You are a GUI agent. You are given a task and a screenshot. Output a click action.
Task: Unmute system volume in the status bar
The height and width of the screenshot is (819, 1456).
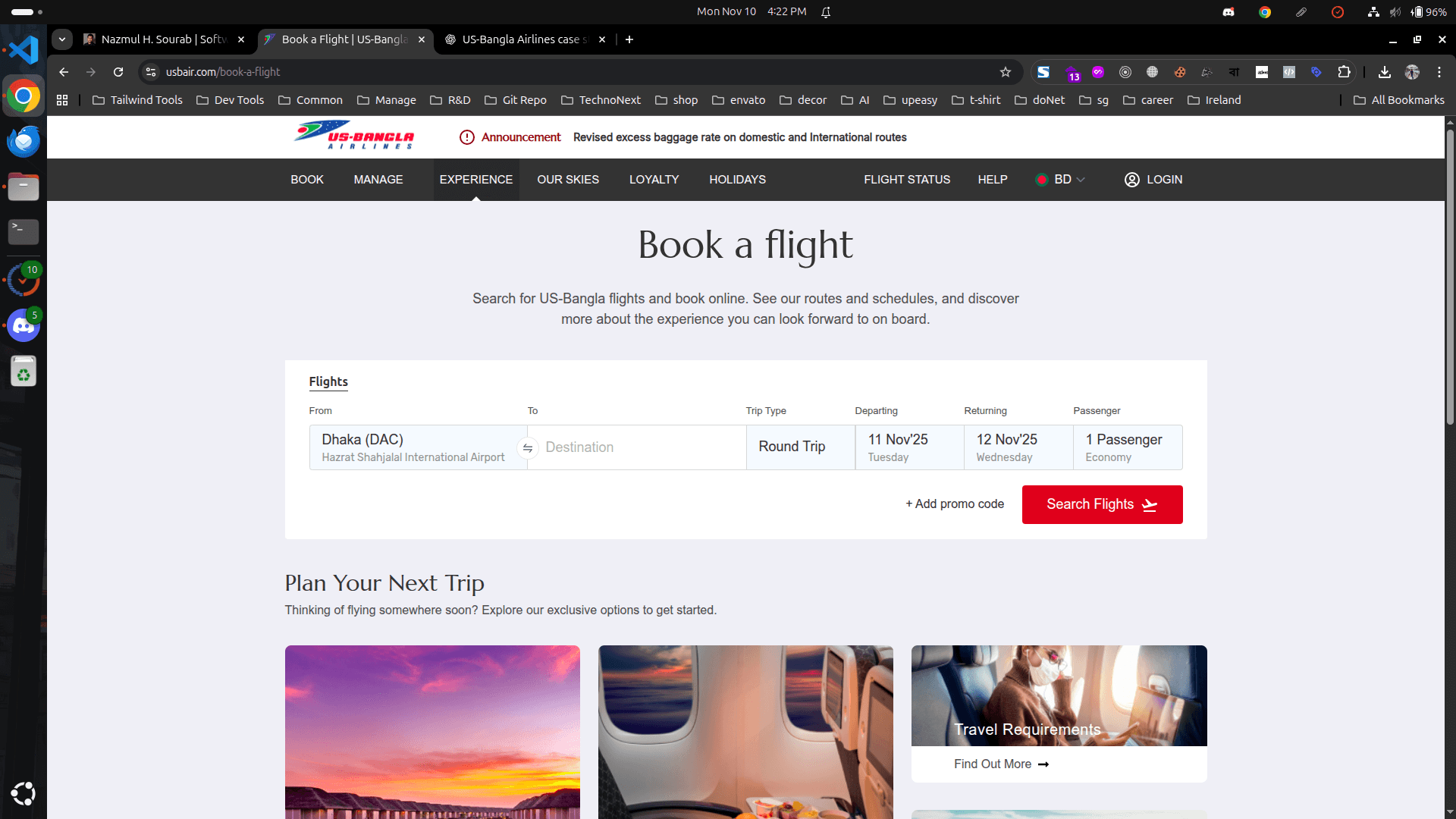tap(1395, 11)
